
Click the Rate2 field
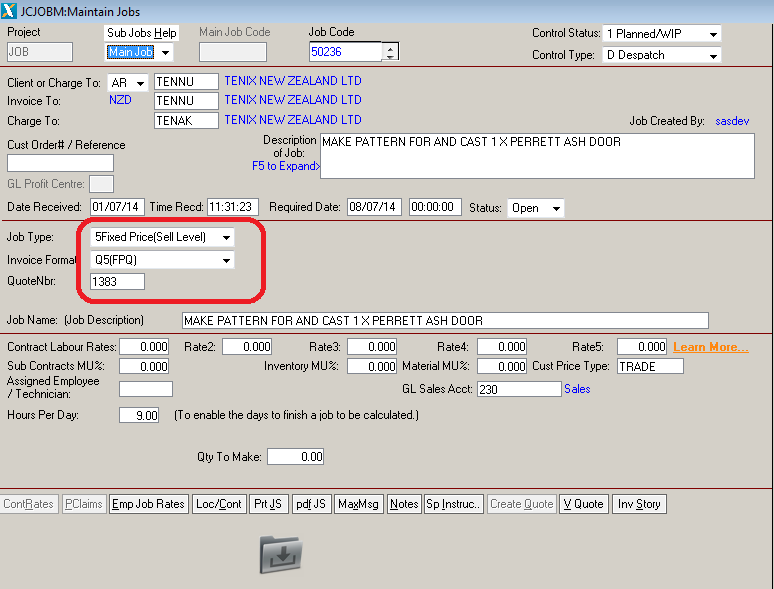click(247, 347)
